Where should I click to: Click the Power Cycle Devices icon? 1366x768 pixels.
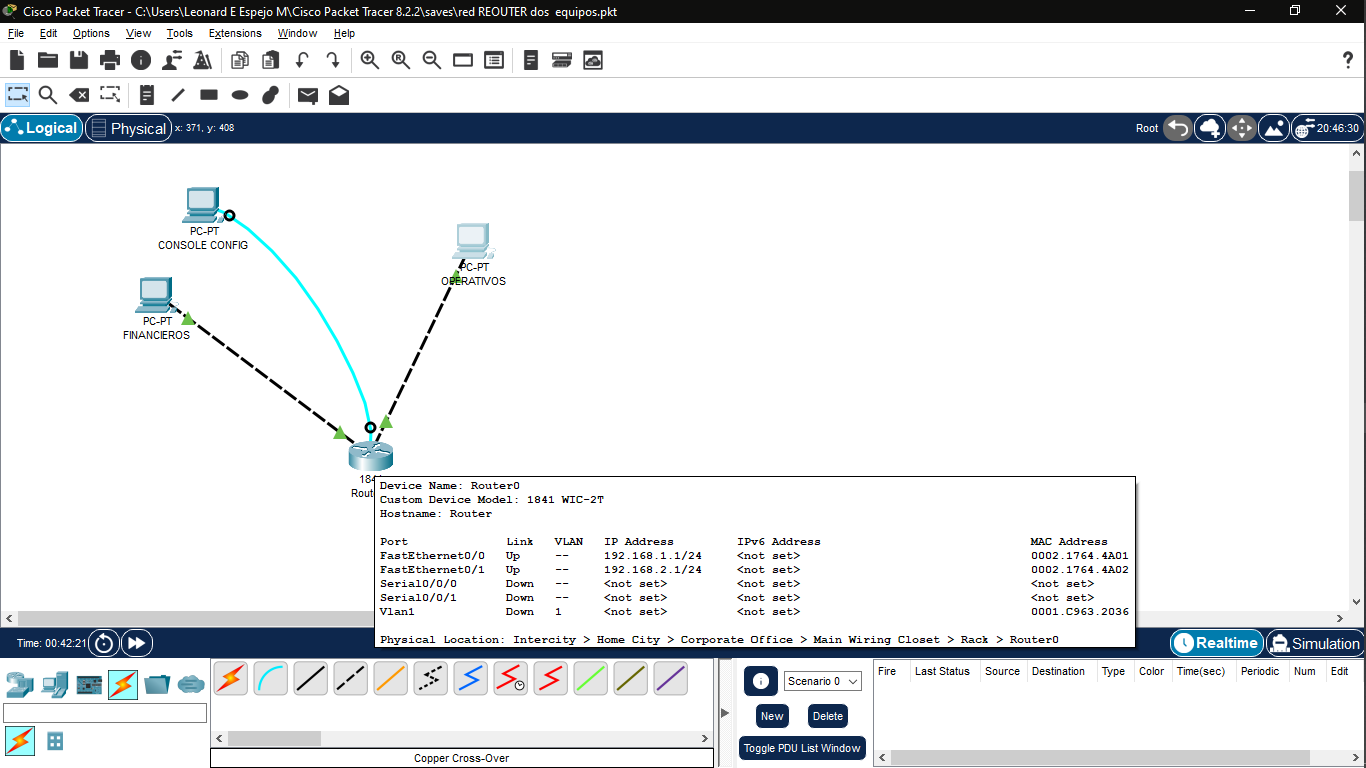click(104, 643)
